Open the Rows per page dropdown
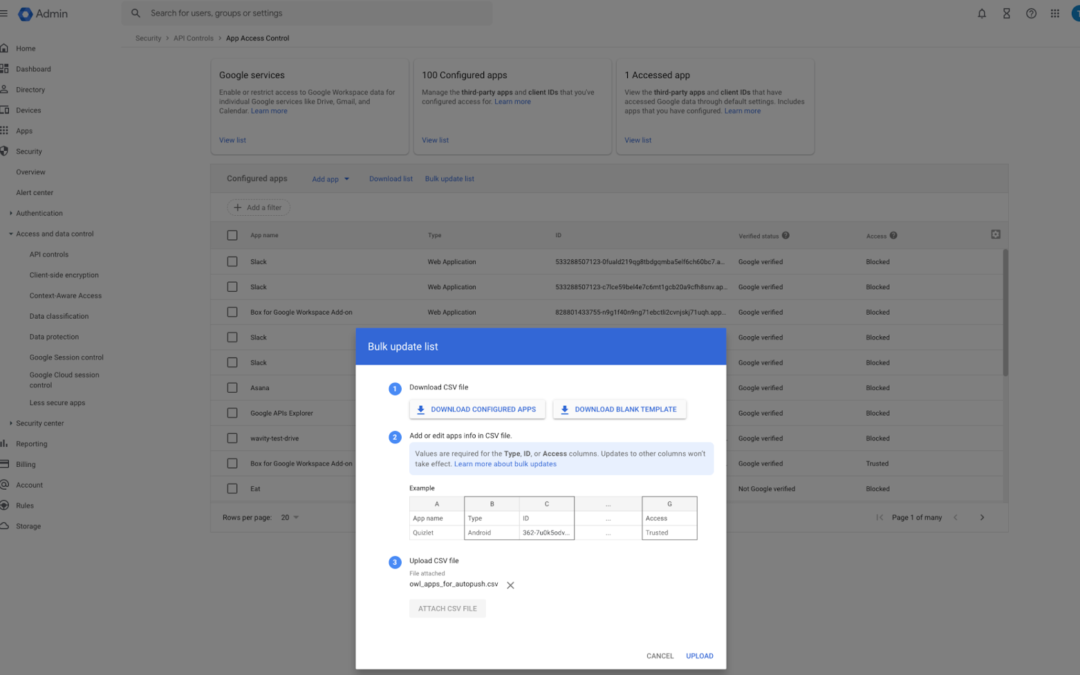This screenshot has width=1080, height=675. tap(290, 517)
